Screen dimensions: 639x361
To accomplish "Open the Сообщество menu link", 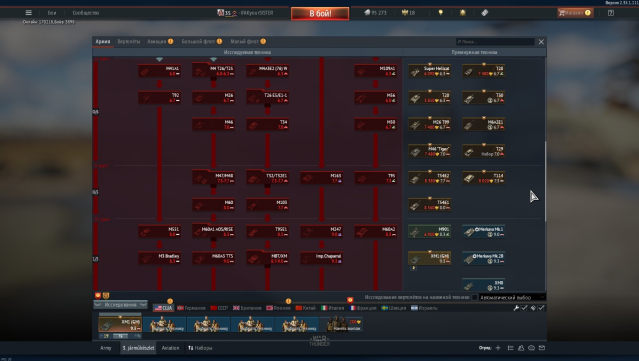I will click(x=86, y=13).
